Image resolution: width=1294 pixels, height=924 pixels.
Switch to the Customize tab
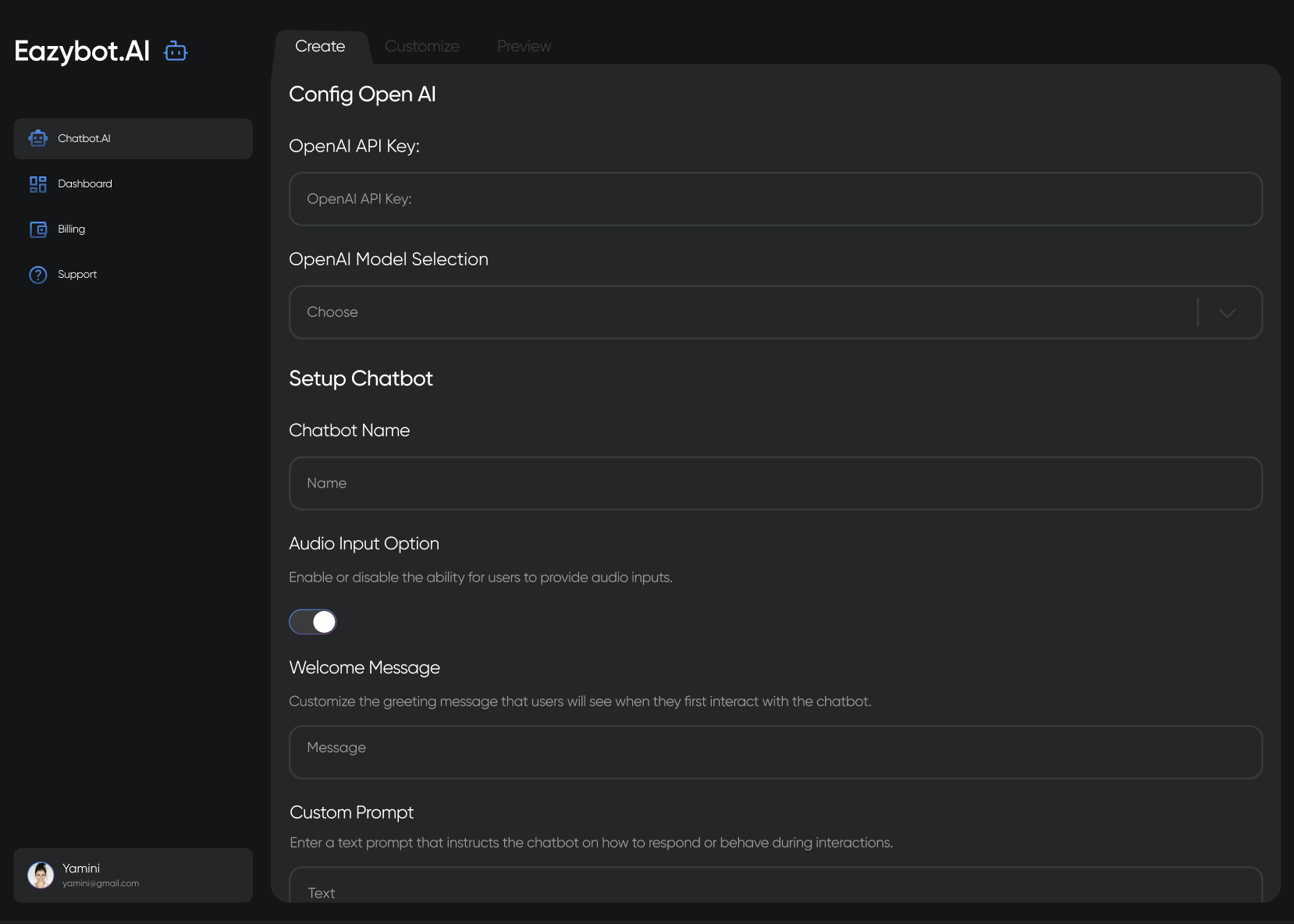point(422,47)
